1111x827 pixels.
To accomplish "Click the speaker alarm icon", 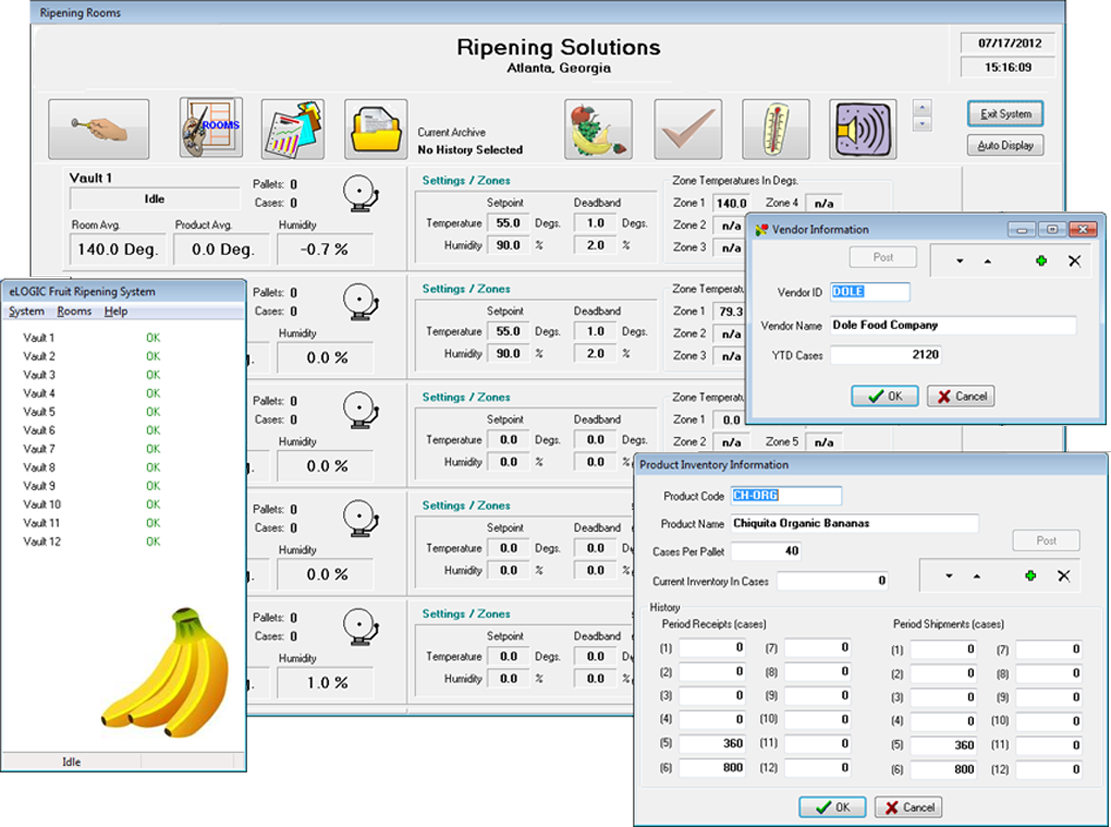I will 862,128.
